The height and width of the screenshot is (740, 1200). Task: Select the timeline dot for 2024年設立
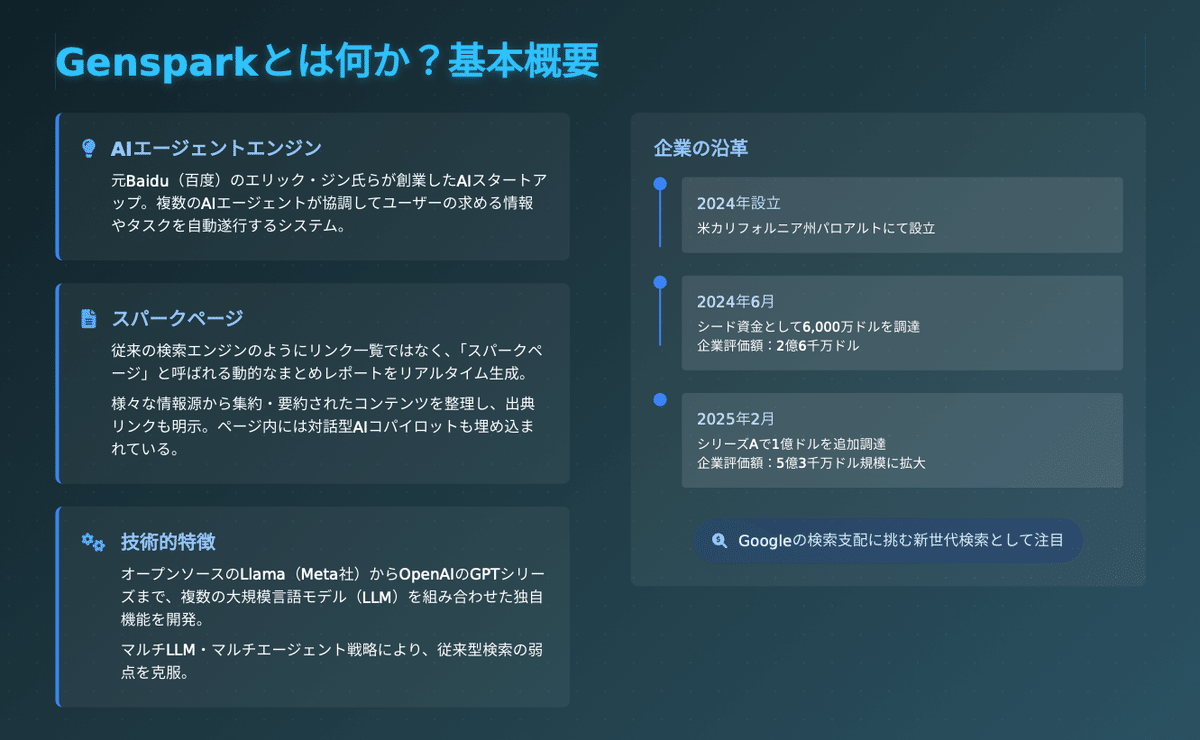tap(659, 183)
